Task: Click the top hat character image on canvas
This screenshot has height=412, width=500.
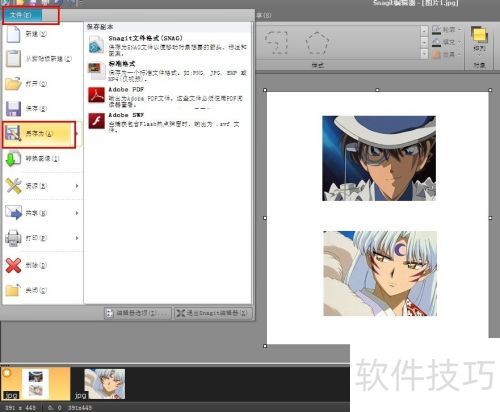Action: tap(379, 158)
